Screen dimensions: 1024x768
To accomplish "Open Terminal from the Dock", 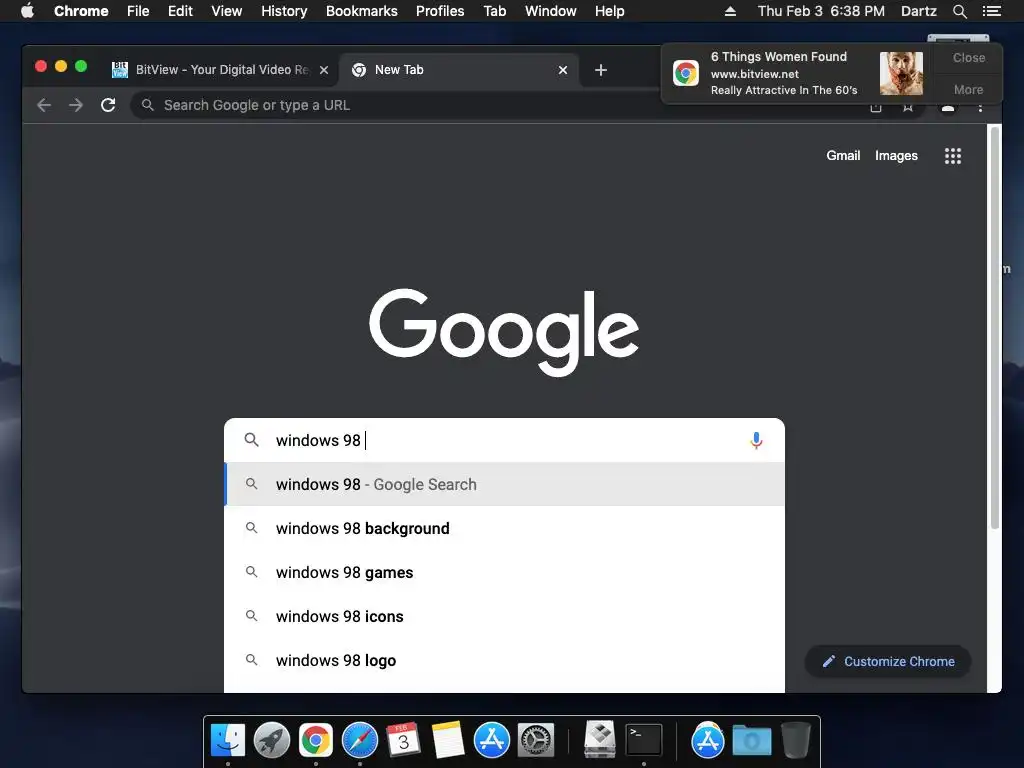I will pyautogui.click(x=644, y=741).
